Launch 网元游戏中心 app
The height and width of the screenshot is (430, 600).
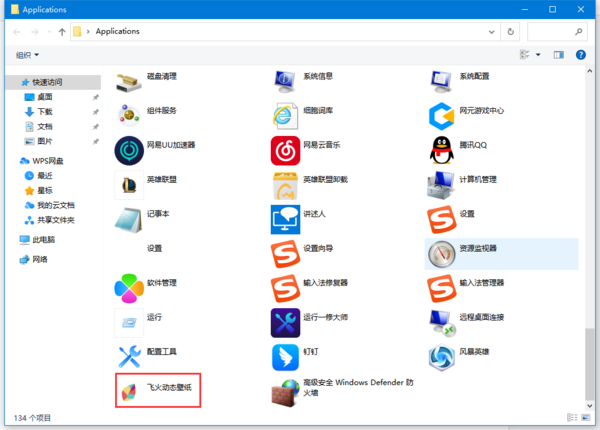tap(441, 116)
